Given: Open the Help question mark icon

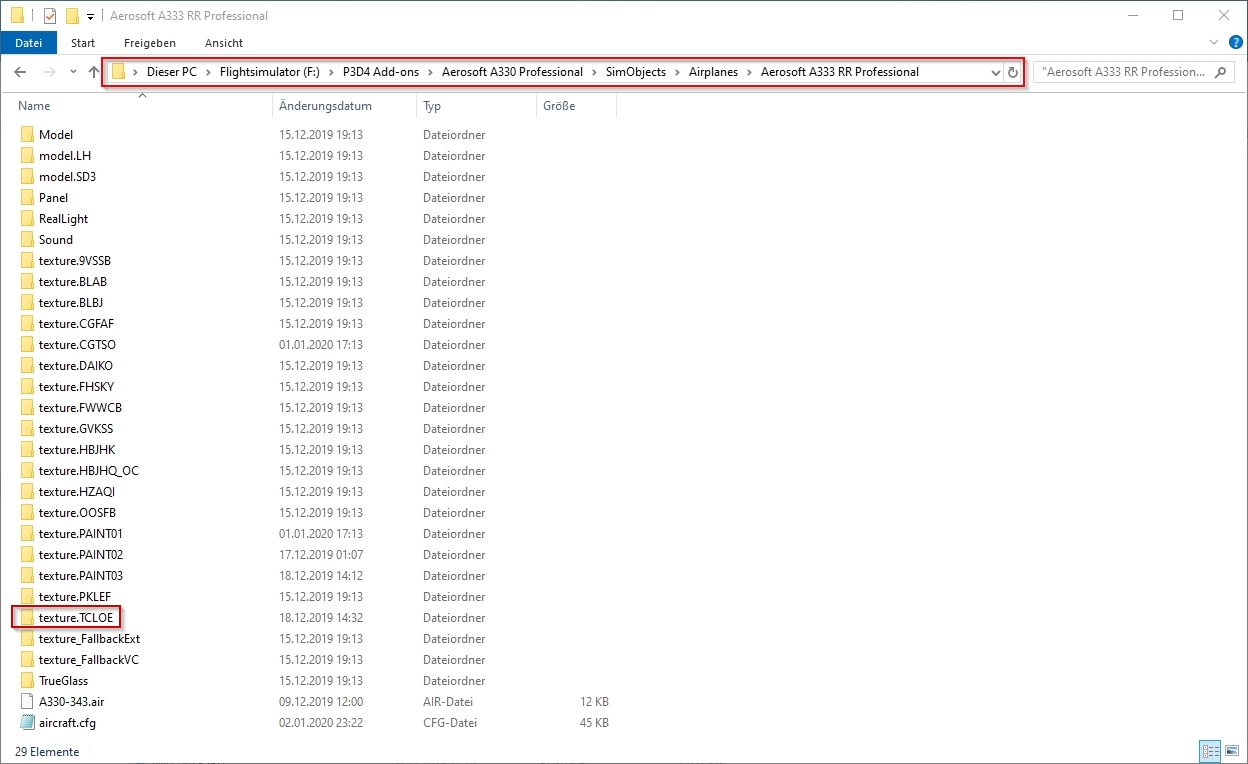Looking at the screenshot, I should (x=1236, y=43).
